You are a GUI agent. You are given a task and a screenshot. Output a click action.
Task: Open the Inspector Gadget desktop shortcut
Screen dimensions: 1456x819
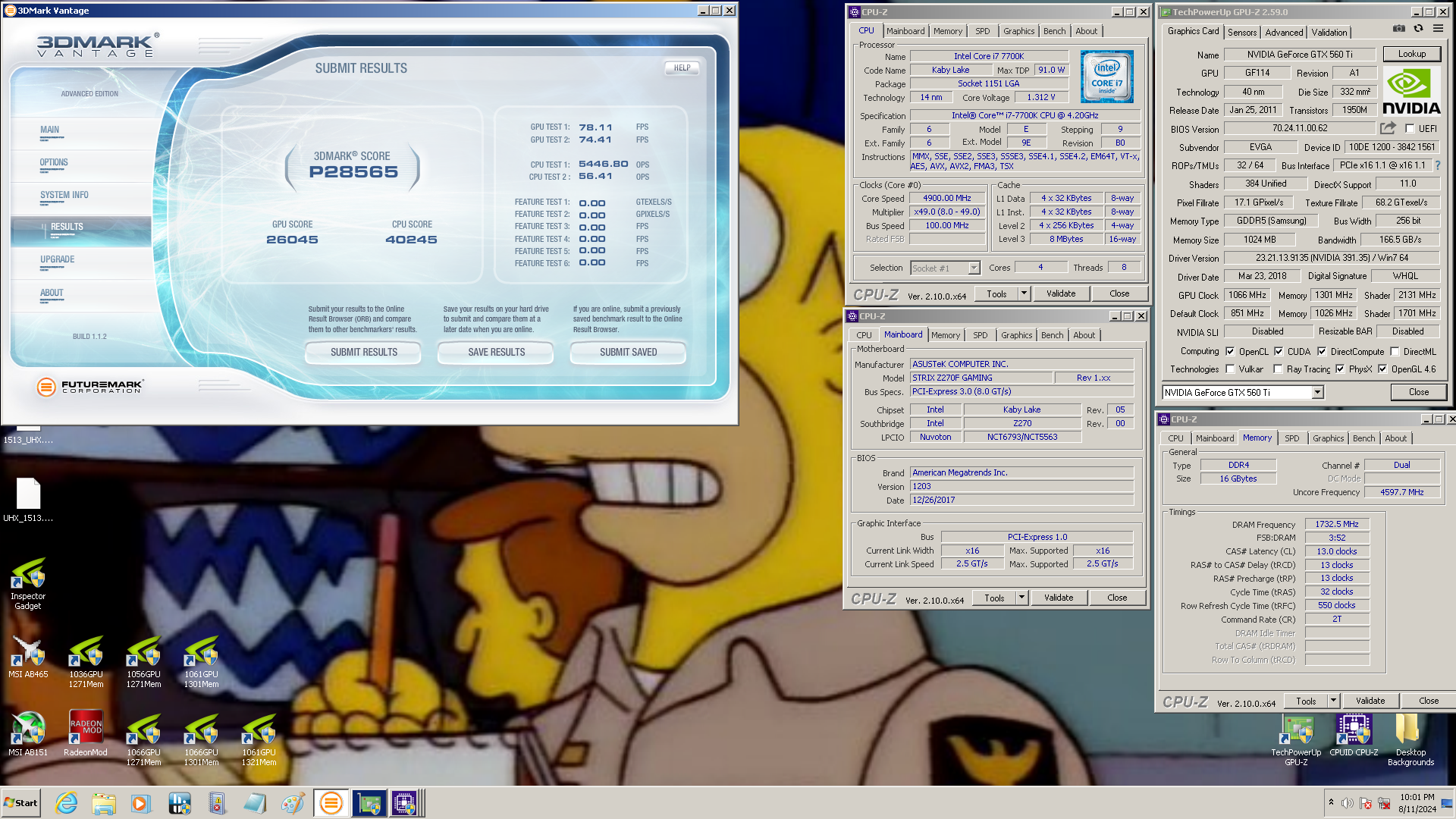[x=28, y=585]
